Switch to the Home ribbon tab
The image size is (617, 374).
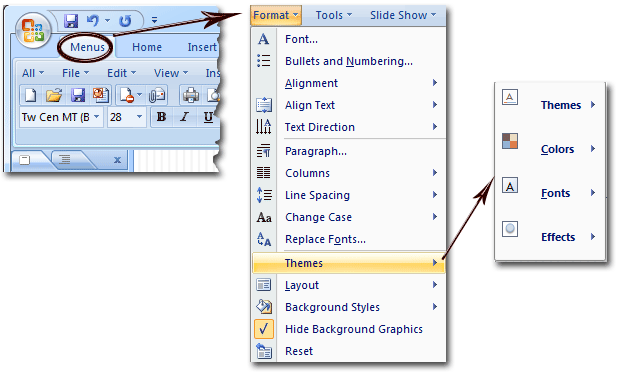coord(147,47)
